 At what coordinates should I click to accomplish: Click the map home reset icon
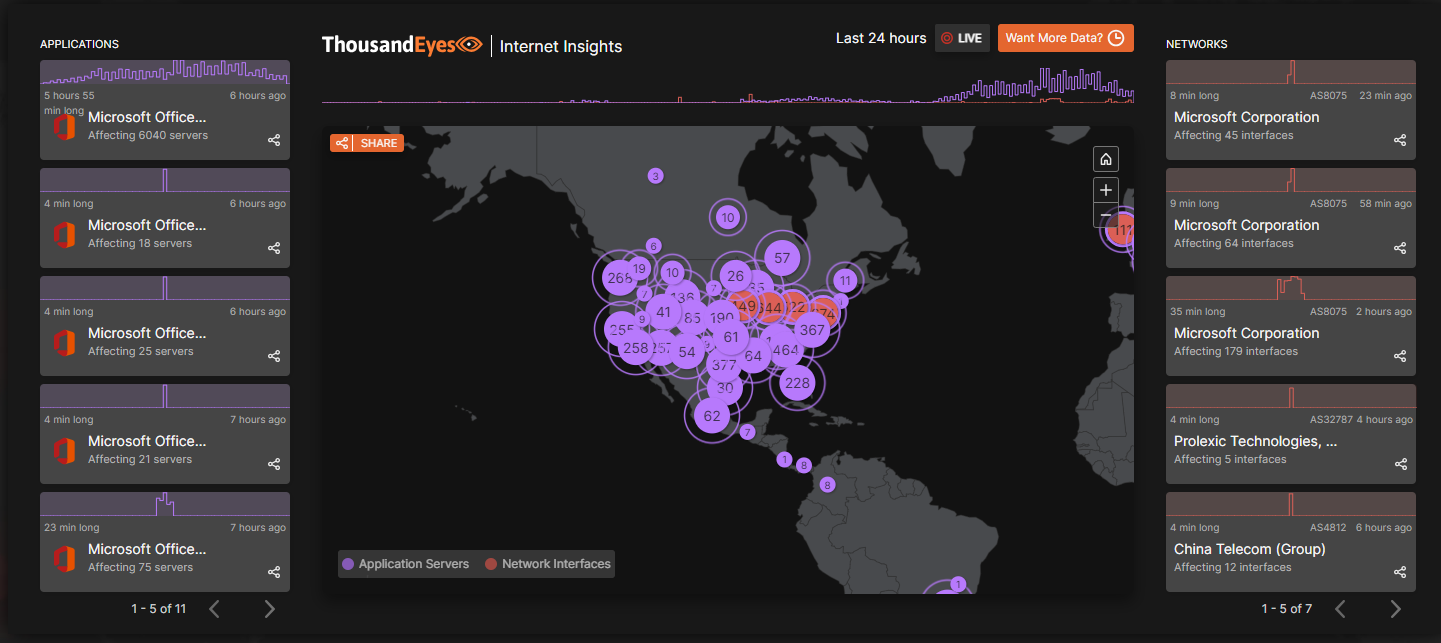(x=1106, y=159)
